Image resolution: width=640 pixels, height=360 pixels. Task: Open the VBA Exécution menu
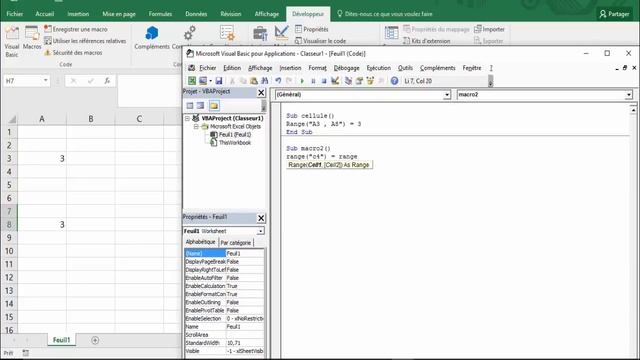coord(378,68)
